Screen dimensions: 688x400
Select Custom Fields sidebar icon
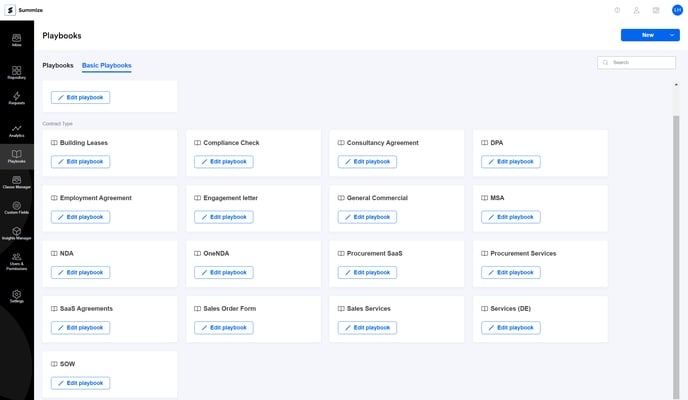[x=16, y=208]
